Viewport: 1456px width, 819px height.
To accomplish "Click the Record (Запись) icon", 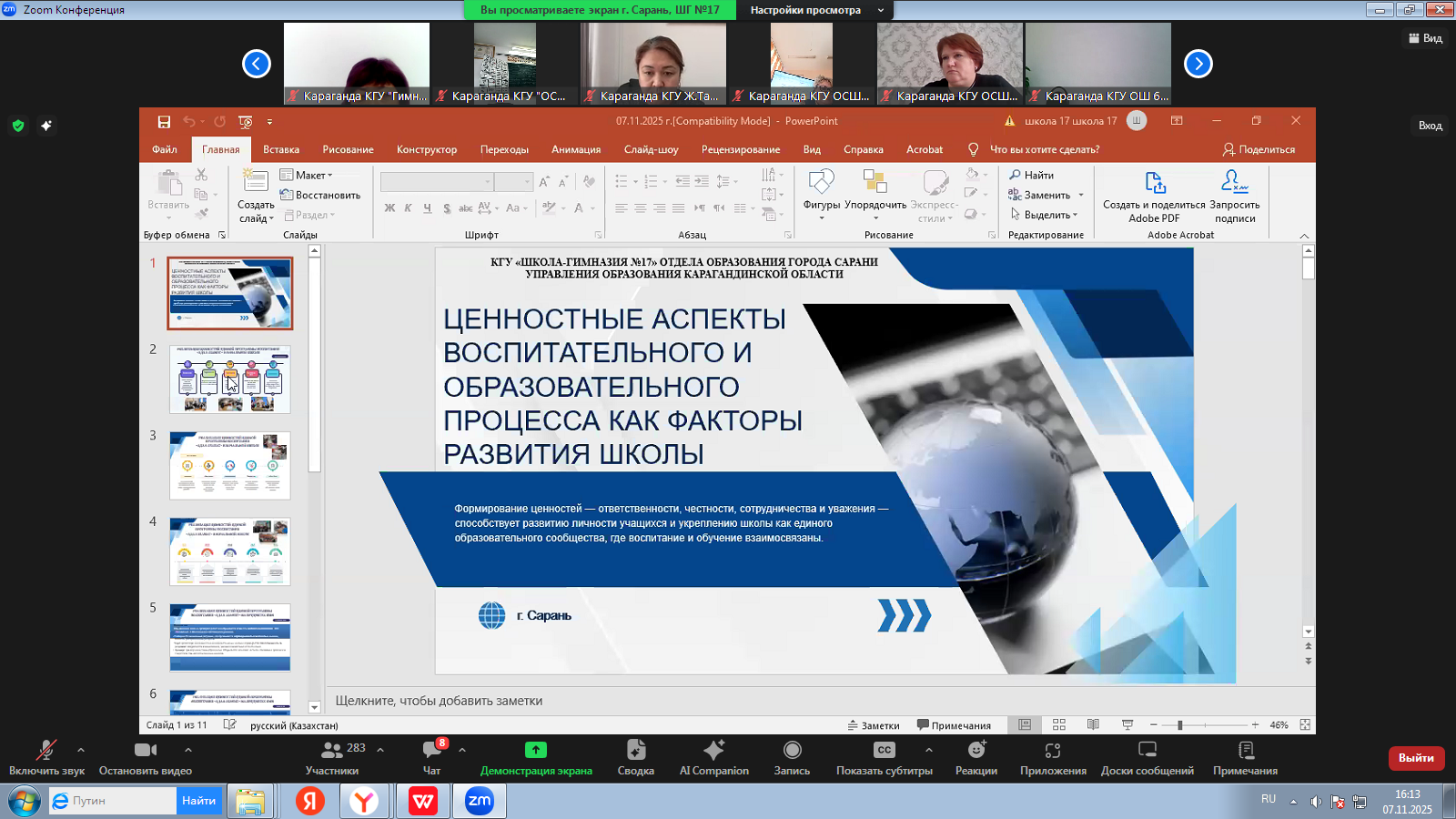I will [x=792, y=750].
